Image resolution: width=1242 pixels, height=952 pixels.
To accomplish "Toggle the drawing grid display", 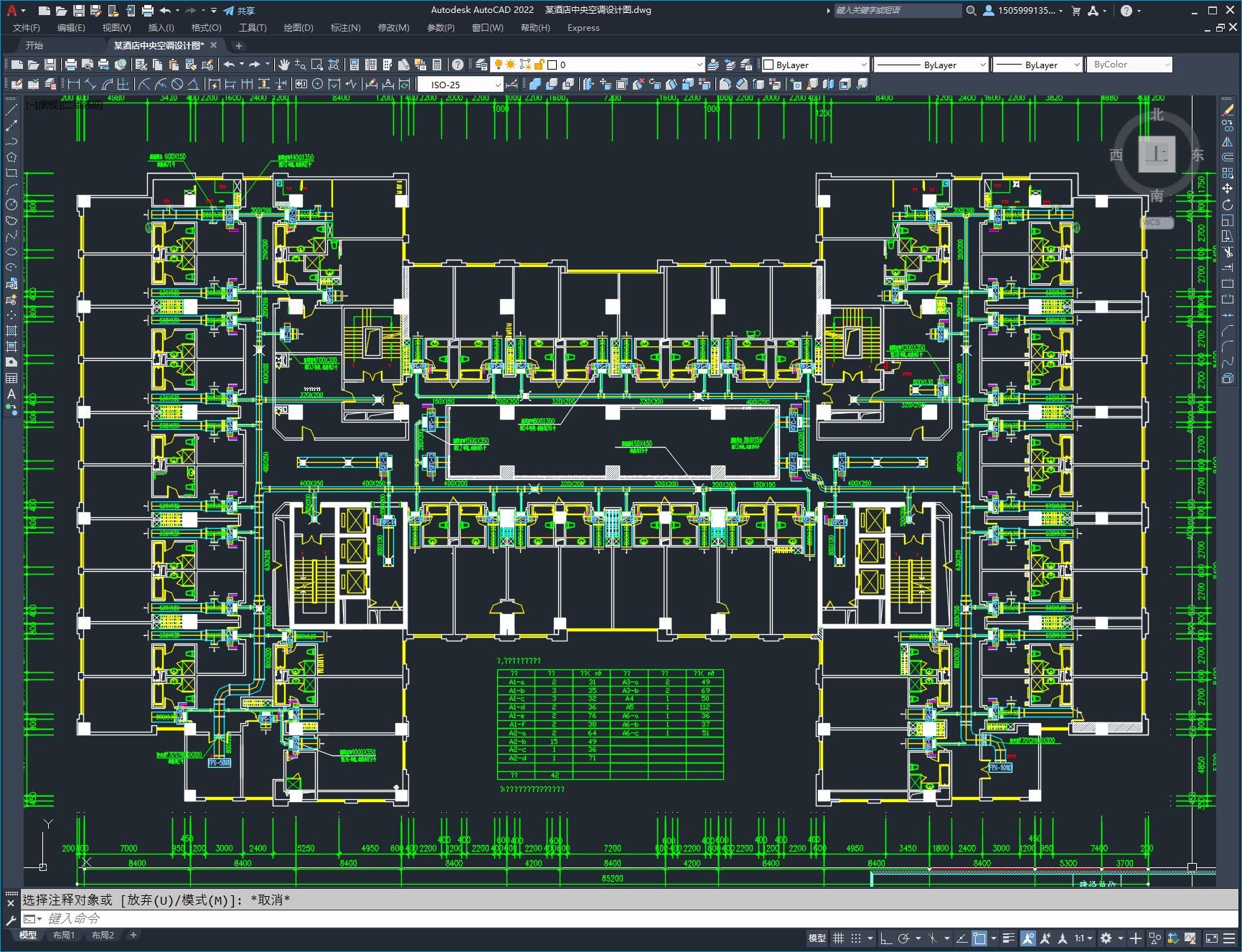I will tap(837, 938).
